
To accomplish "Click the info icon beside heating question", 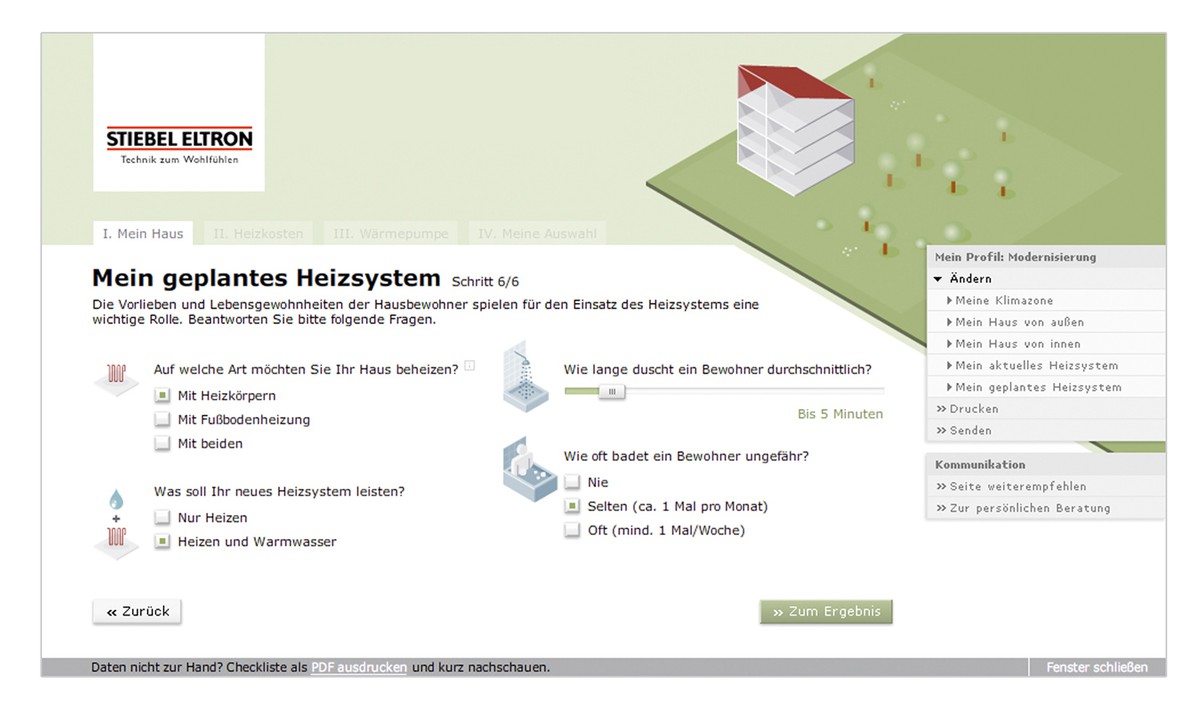I will tap(470, 366).
